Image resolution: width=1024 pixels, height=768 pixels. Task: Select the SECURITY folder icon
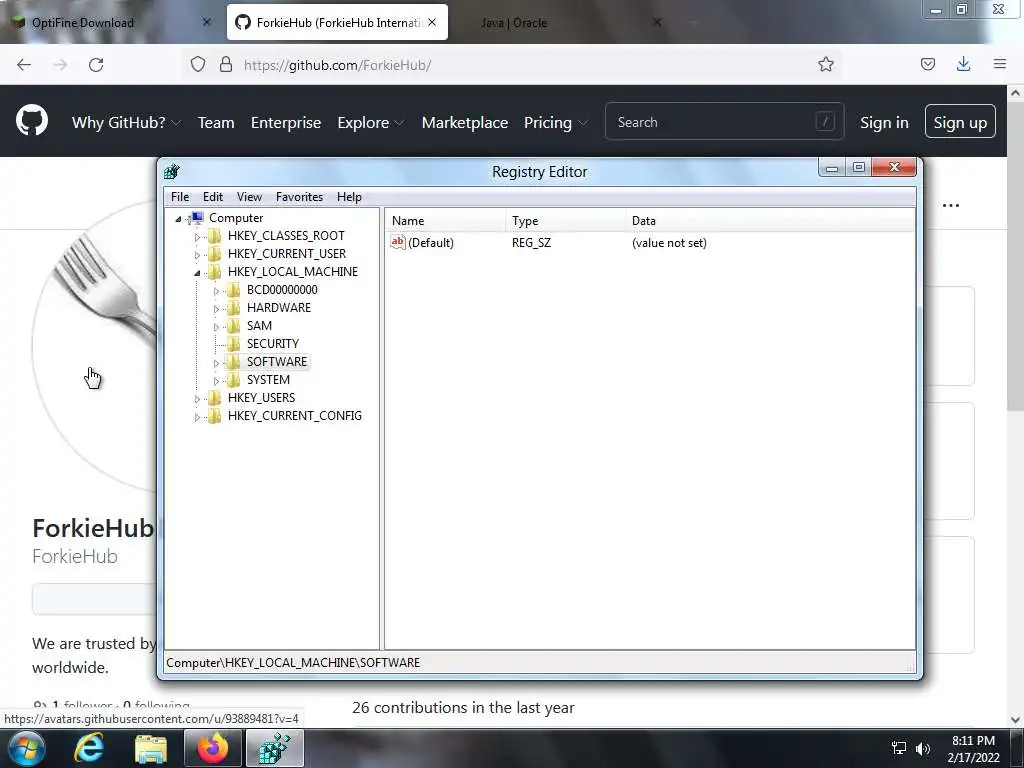tap(233, 344)
